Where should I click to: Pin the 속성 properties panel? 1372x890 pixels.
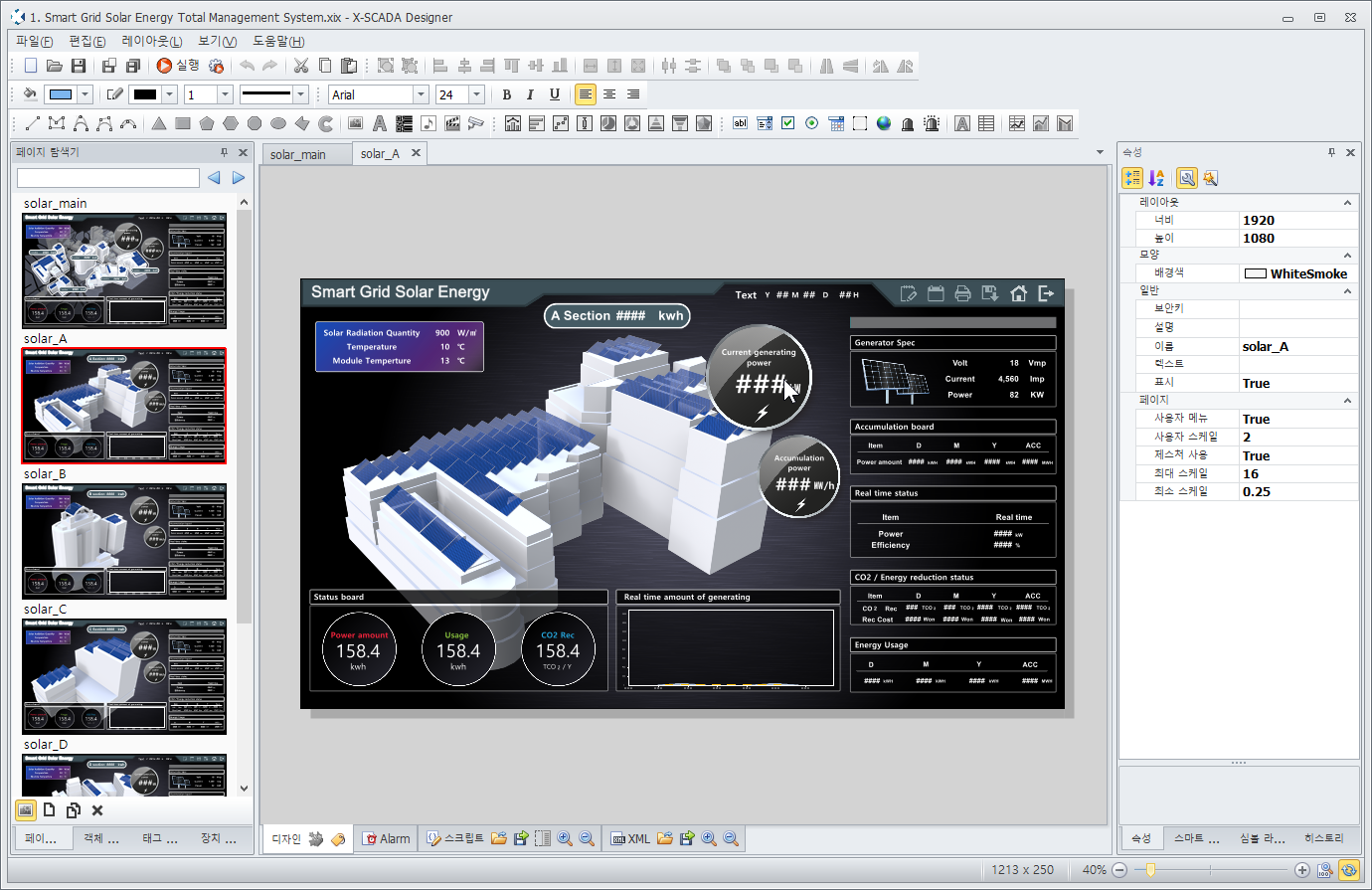click(x=1331, y=152)
